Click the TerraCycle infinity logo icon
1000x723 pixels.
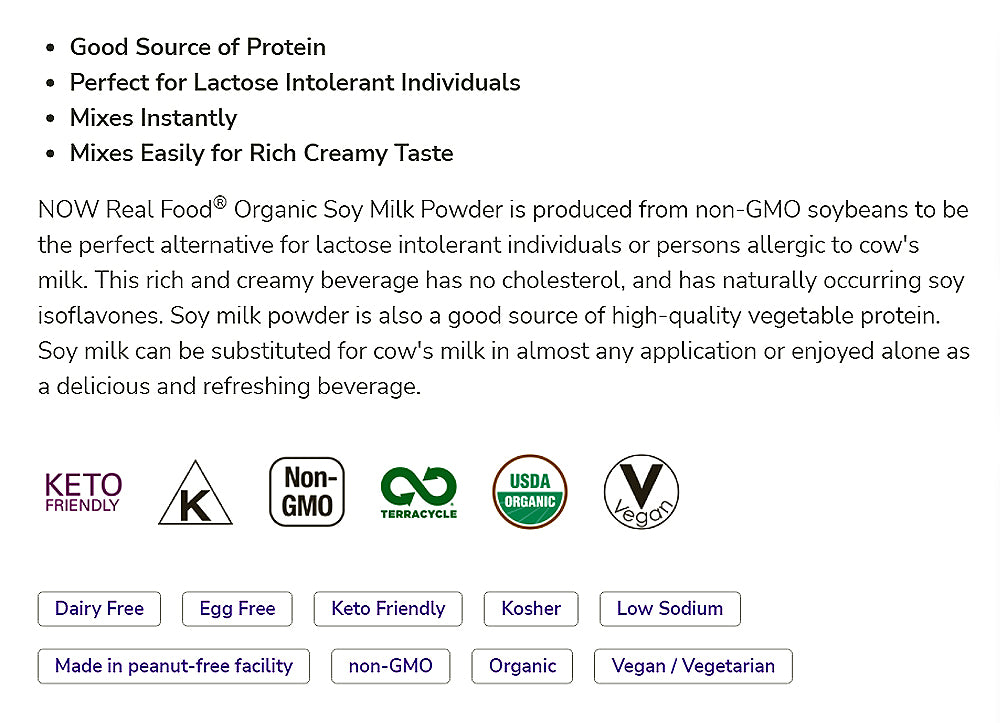(418, 492)
